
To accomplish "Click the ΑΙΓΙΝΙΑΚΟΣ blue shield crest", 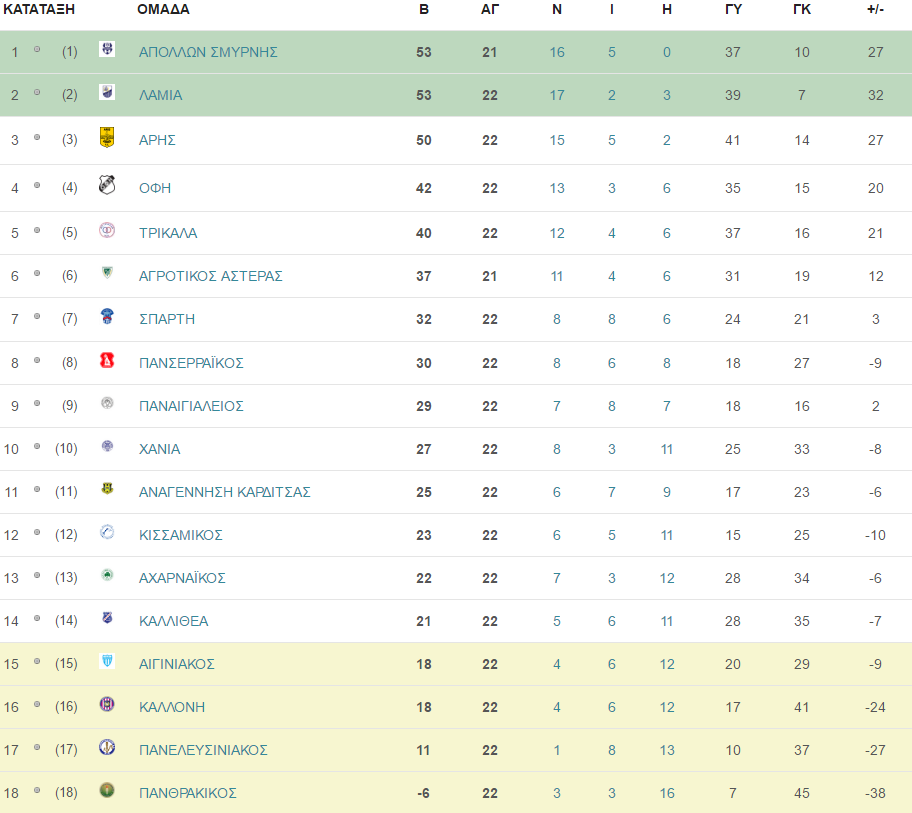I will 107,661.
